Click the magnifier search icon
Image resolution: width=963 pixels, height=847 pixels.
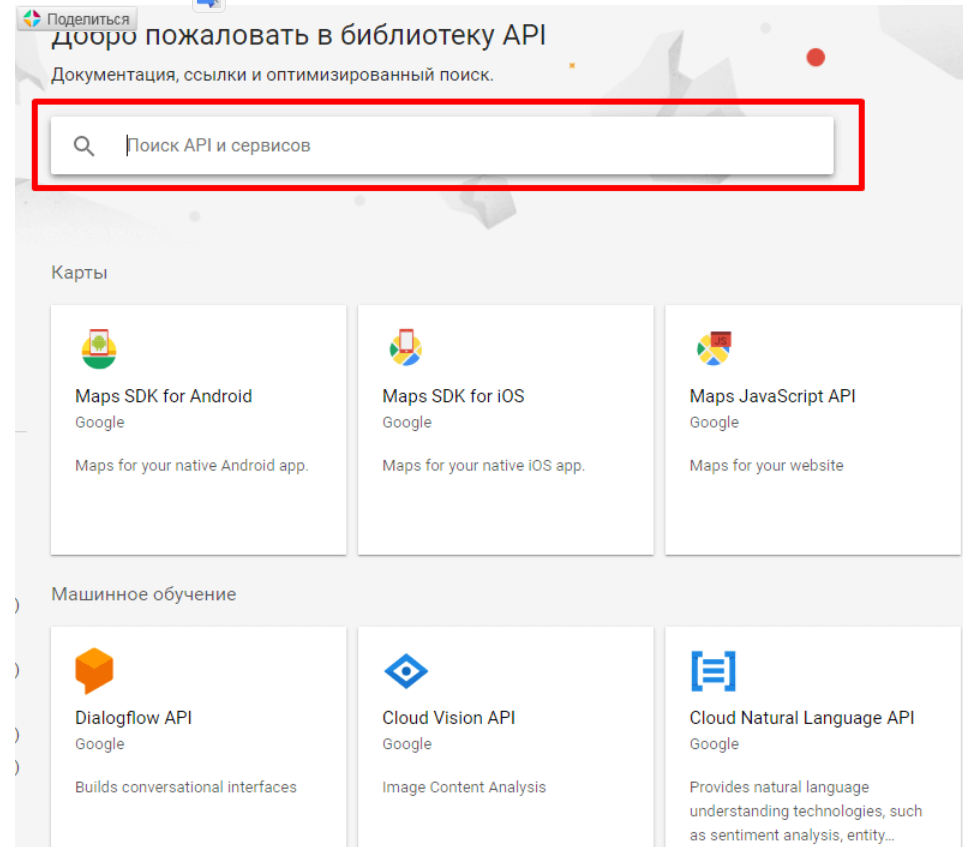tap(84, 146)
